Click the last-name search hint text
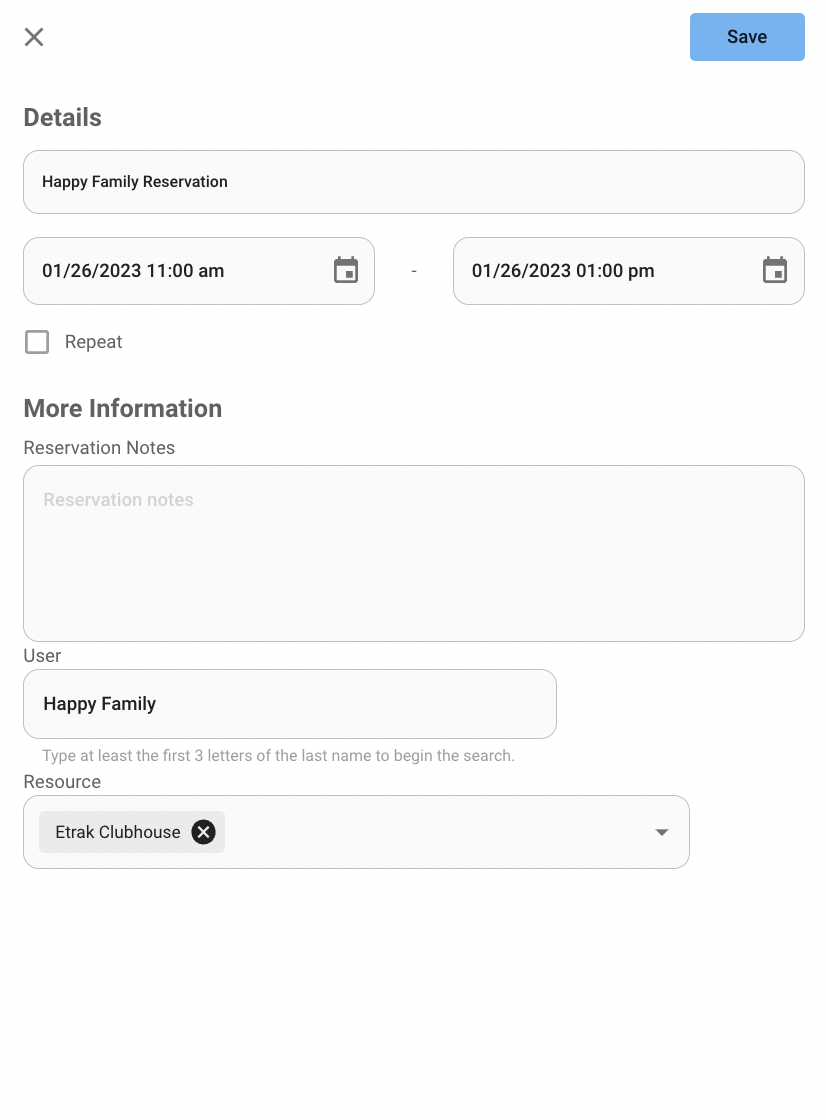The image size is (826, 1120). [278, 756]
